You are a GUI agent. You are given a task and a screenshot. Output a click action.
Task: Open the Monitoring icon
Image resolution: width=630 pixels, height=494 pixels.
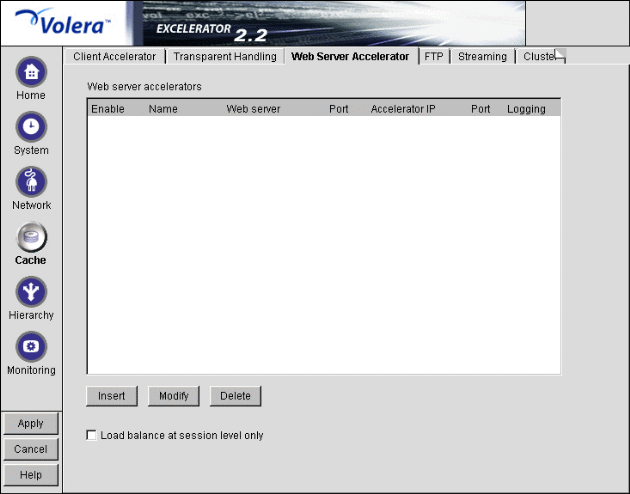click(31, 347)
